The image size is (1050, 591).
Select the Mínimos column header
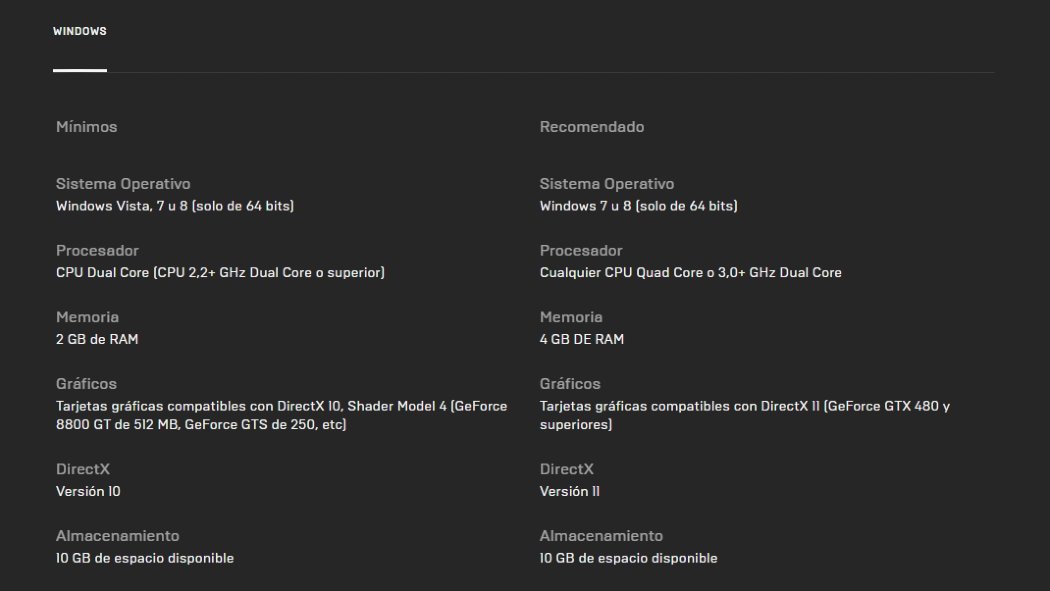pos(86,127)
